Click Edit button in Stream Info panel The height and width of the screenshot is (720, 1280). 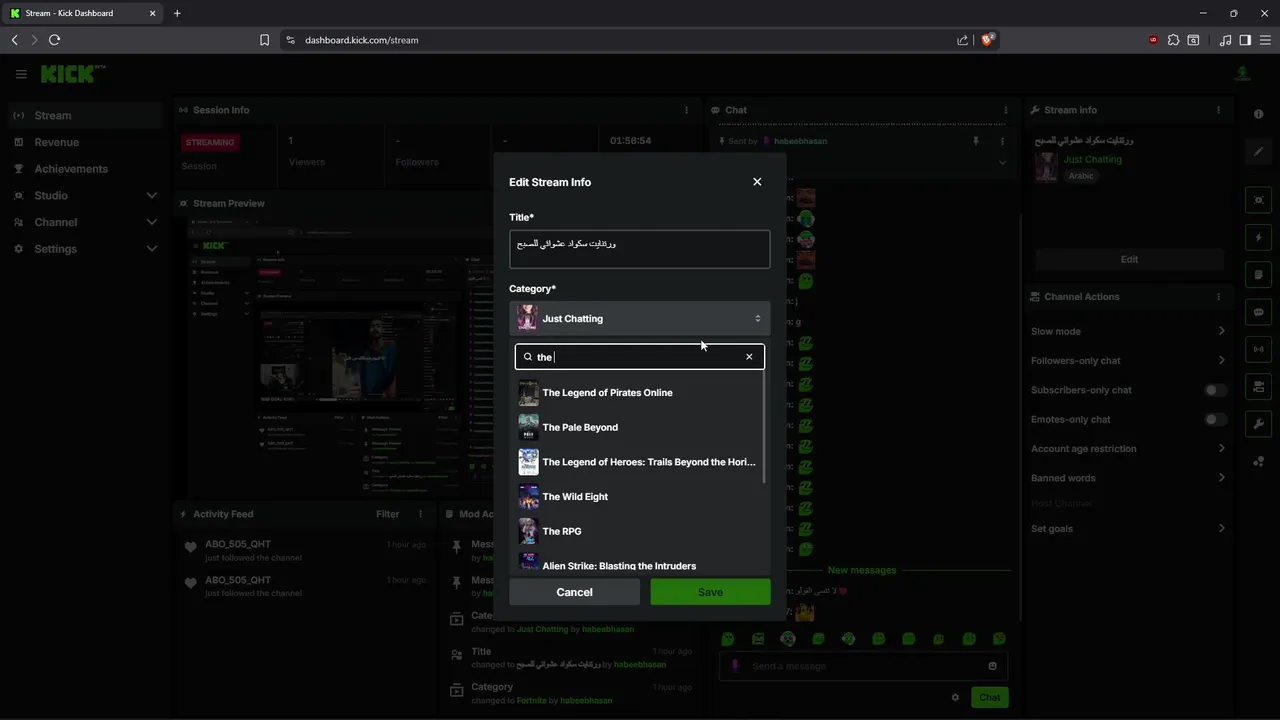tap(1129, 259)
